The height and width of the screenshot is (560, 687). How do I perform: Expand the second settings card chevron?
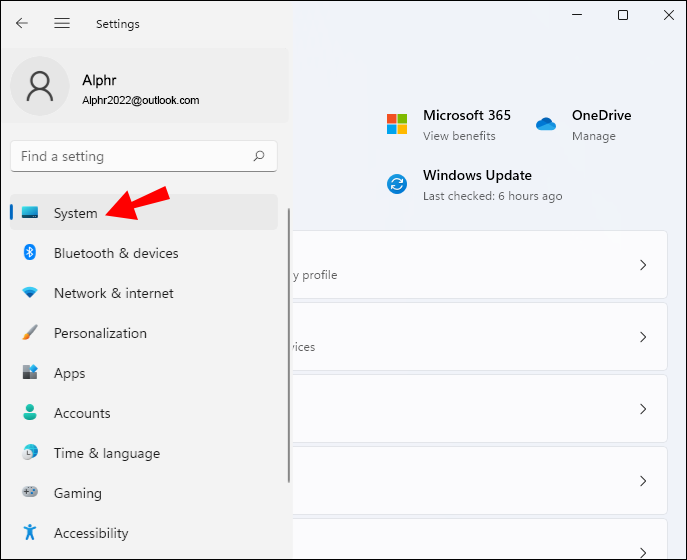[643, 337]
